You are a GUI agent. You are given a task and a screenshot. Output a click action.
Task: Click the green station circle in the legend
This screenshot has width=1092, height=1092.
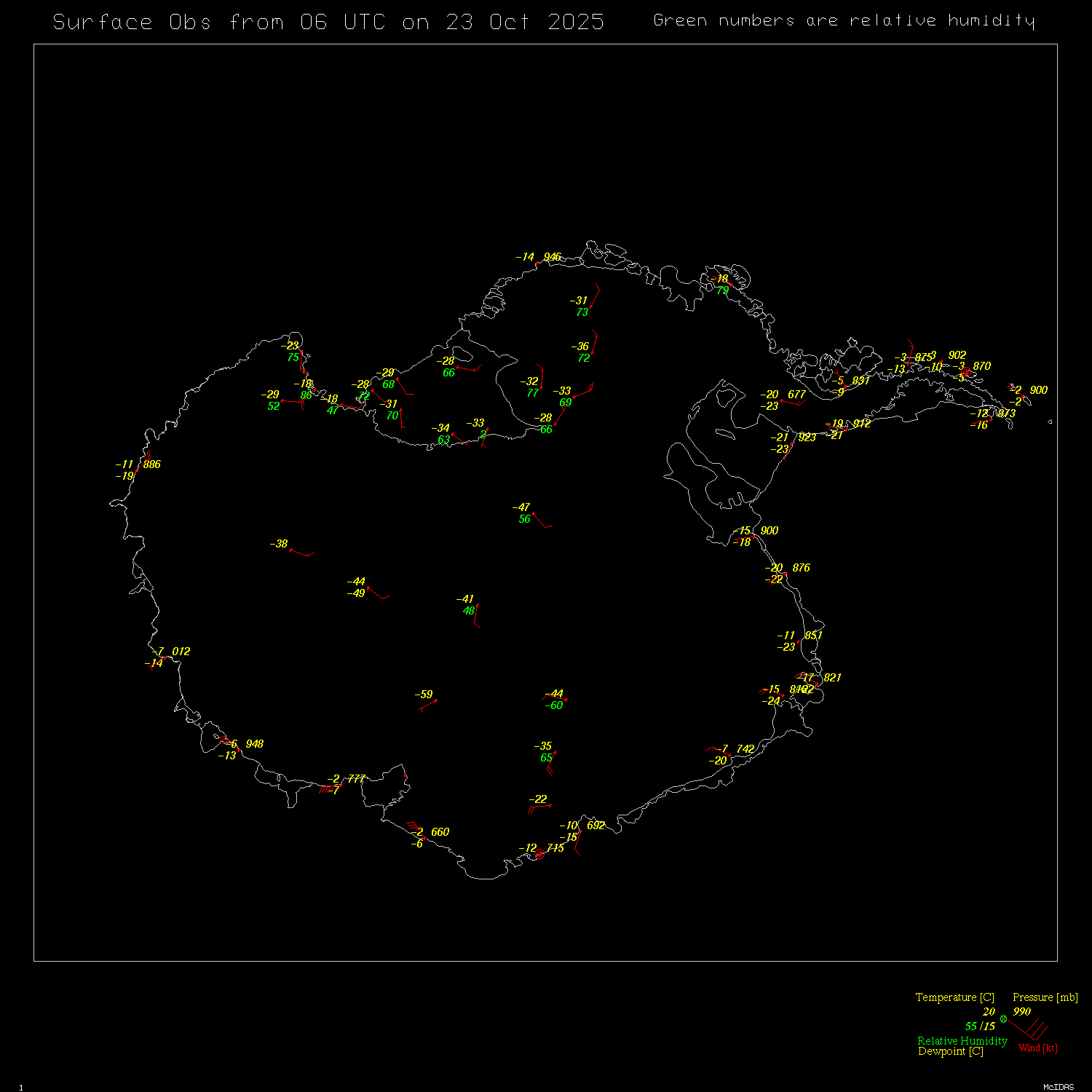coord(1003,1018)
